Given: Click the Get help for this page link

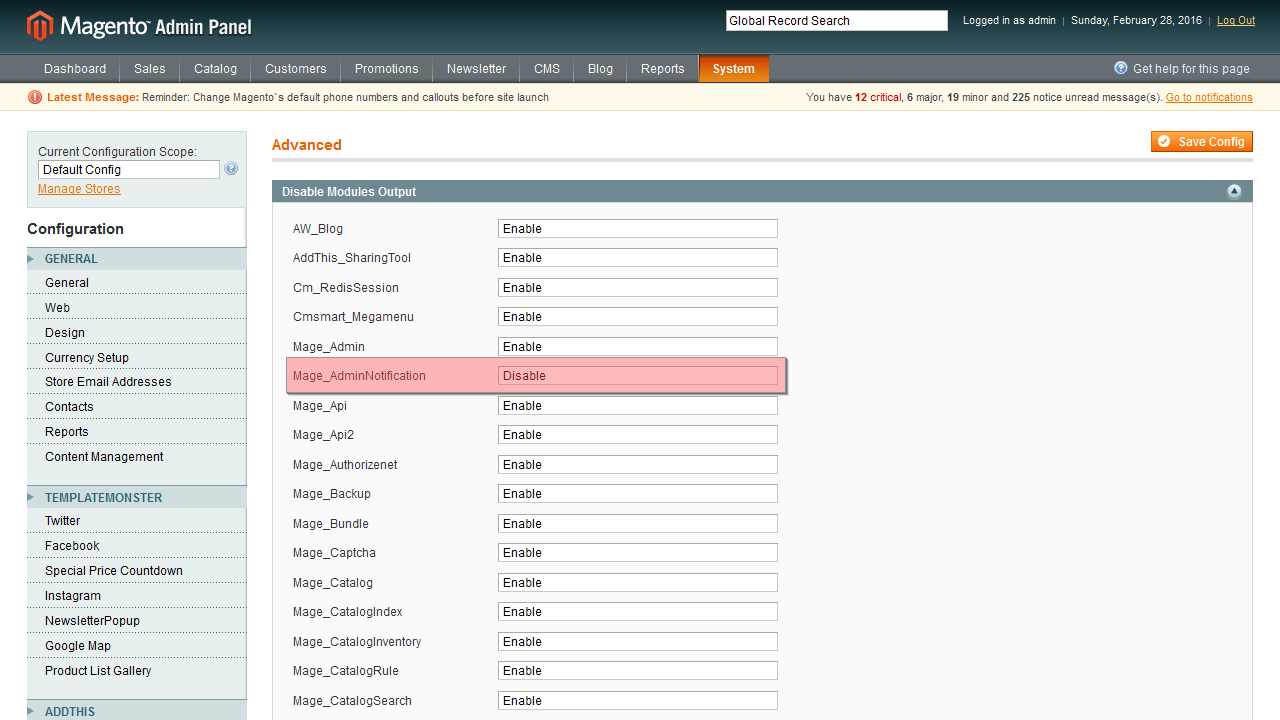Looking at the screenshot, I should pos(1191,69).
